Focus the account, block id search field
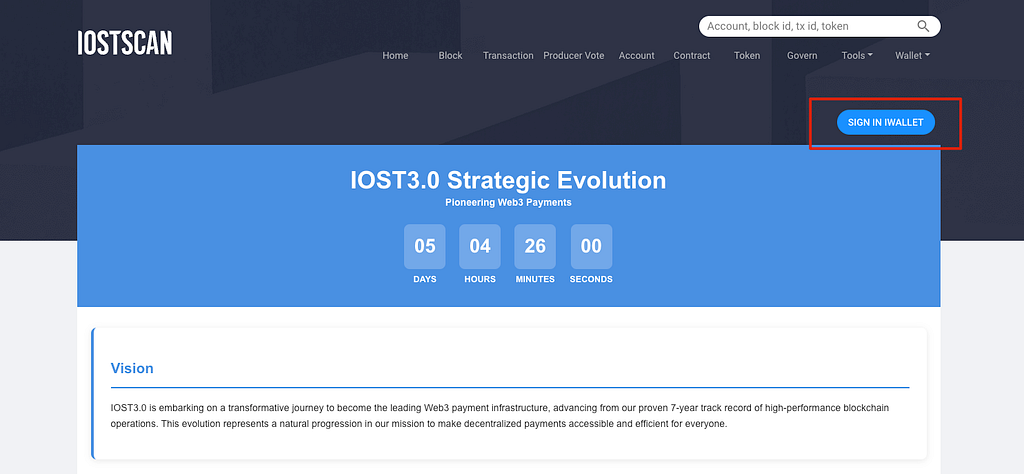The image size is (1024, 474). click(x=820, y=26)
